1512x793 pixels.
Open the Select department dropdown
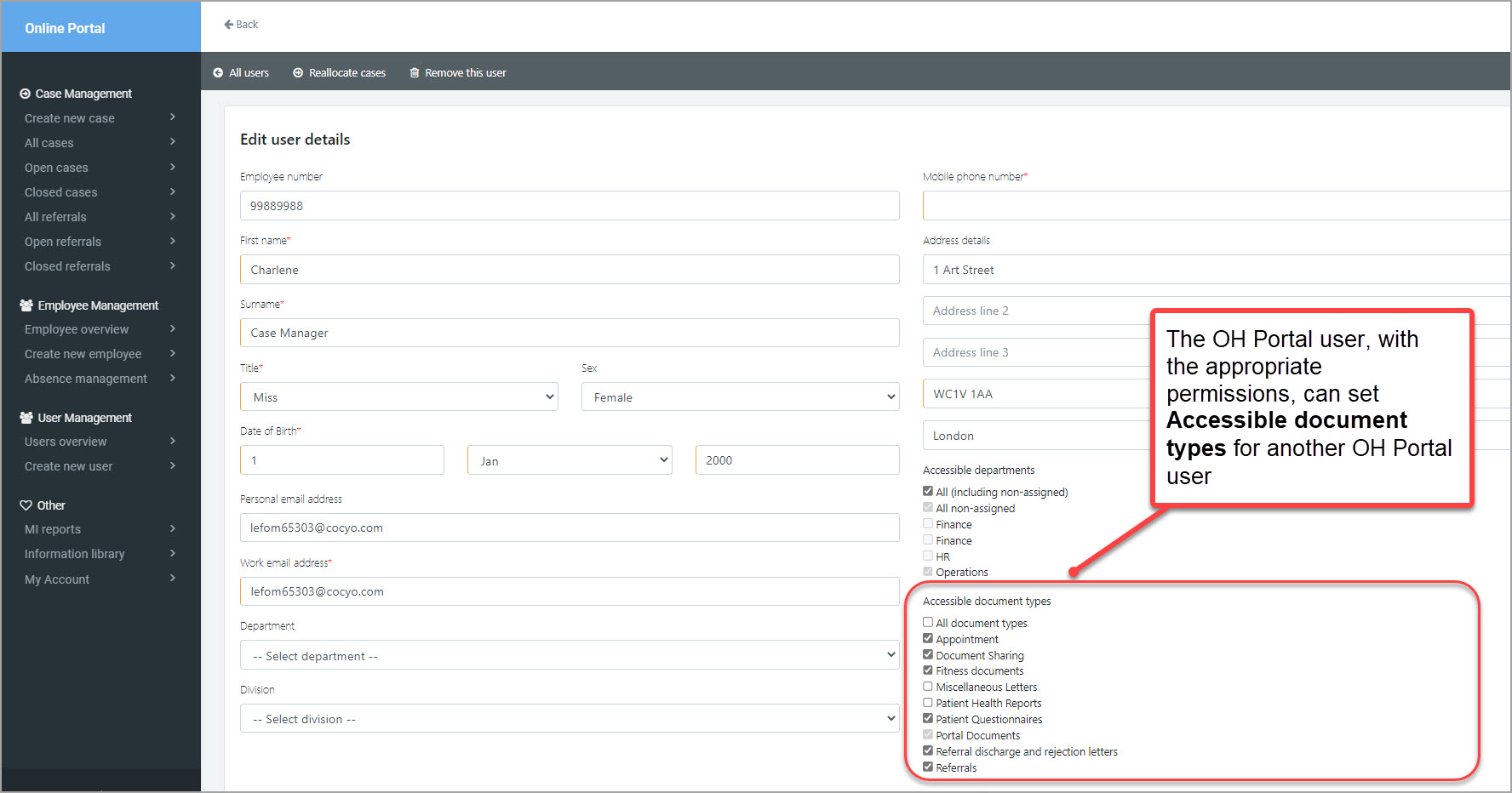point(569,656)
